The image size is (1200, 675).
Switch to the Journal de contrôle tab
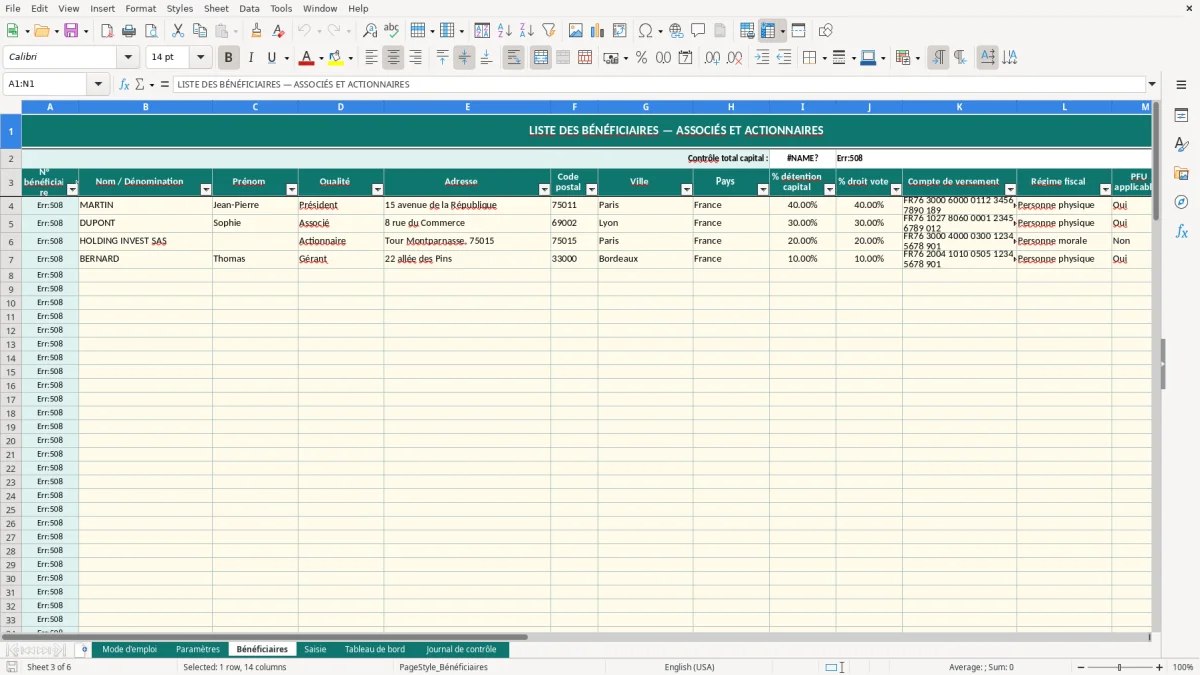(x=461, y=649)
